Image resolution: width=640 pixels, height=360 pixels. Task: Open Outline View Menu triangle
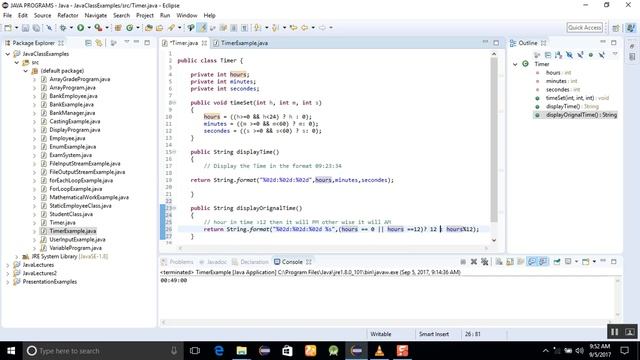(615, 54)
